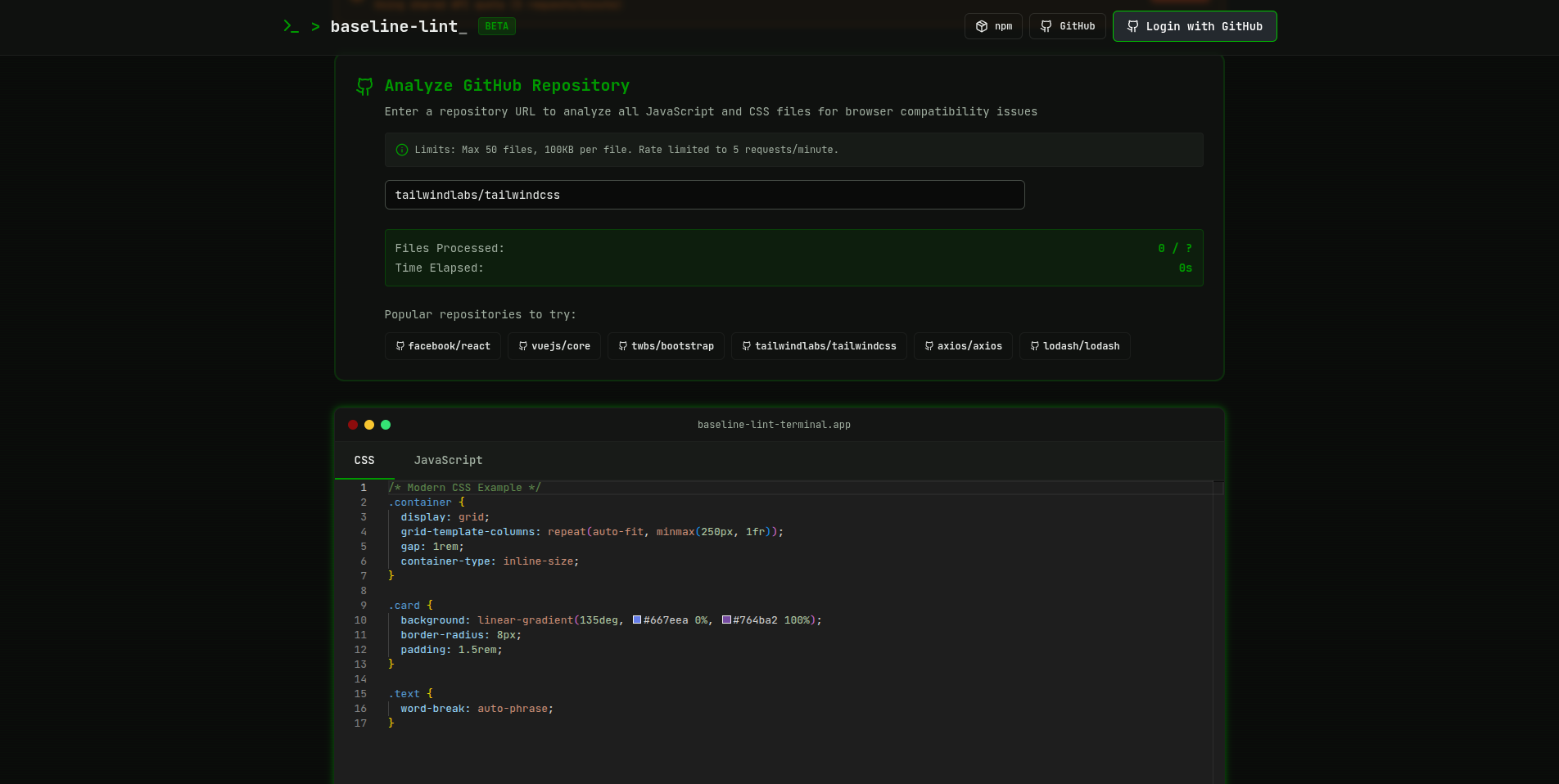Screen dimensions: 1559x784
Task: Click the word-break: auto-phrase line
Action: tap(477, 709)
